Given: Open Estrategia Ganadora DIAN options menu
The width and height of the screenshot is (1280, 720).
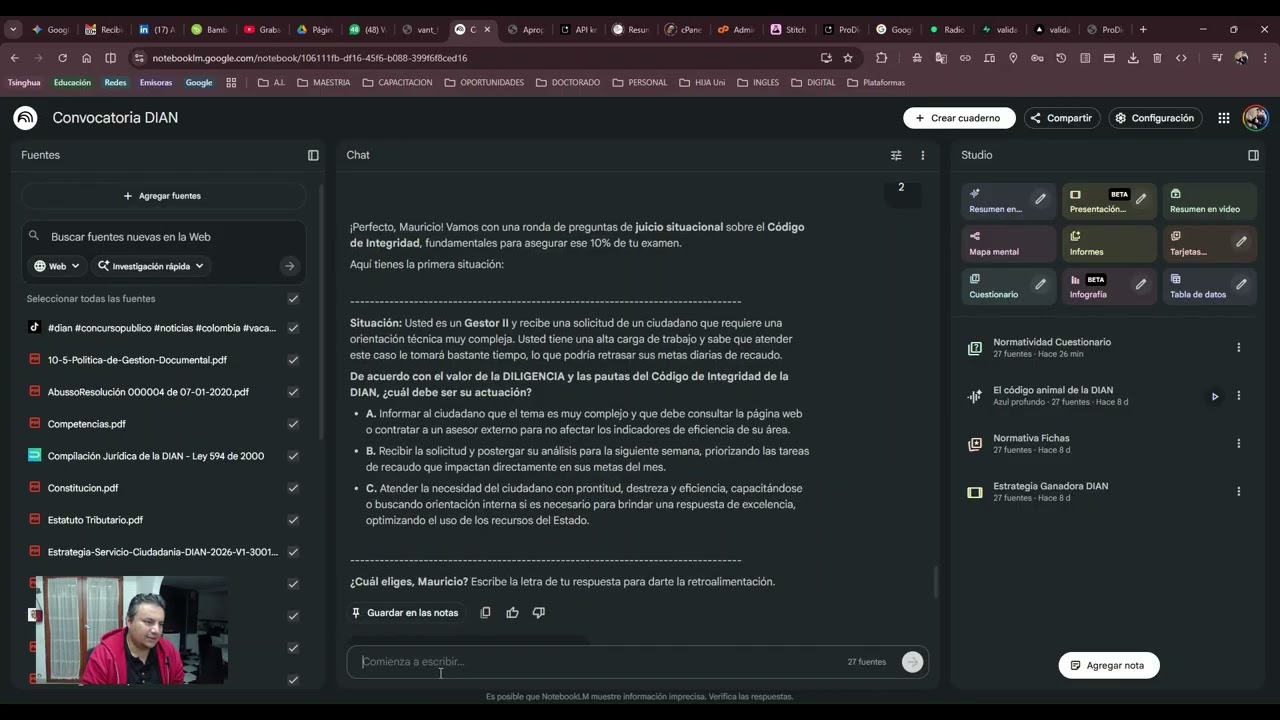Looking at the screenshot, I should click(x=1238, y=492).
